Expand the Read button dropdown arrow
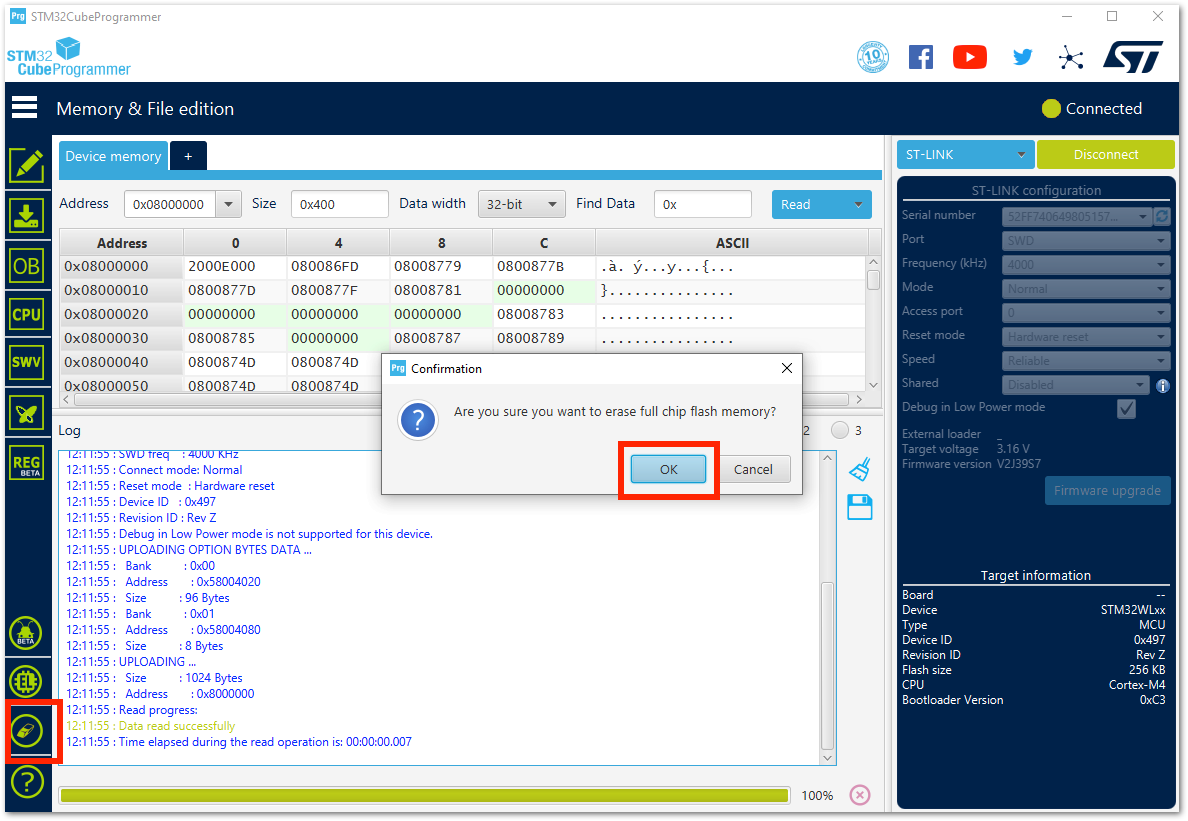 click(858, 204)
